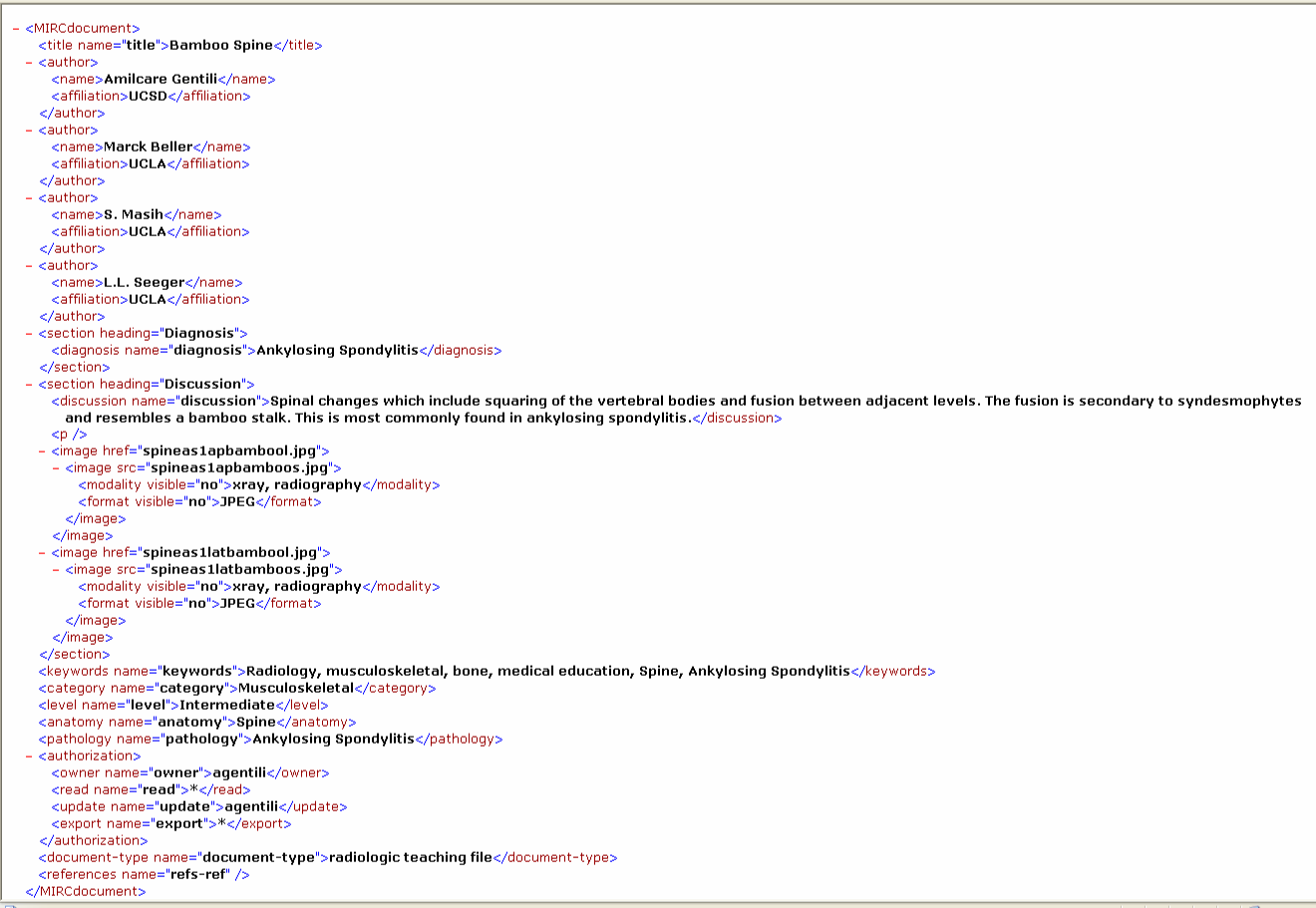Screen dimensions: 1316x908
Task: Select the name L.L. Seeger
Action: [x=144, y=282]
